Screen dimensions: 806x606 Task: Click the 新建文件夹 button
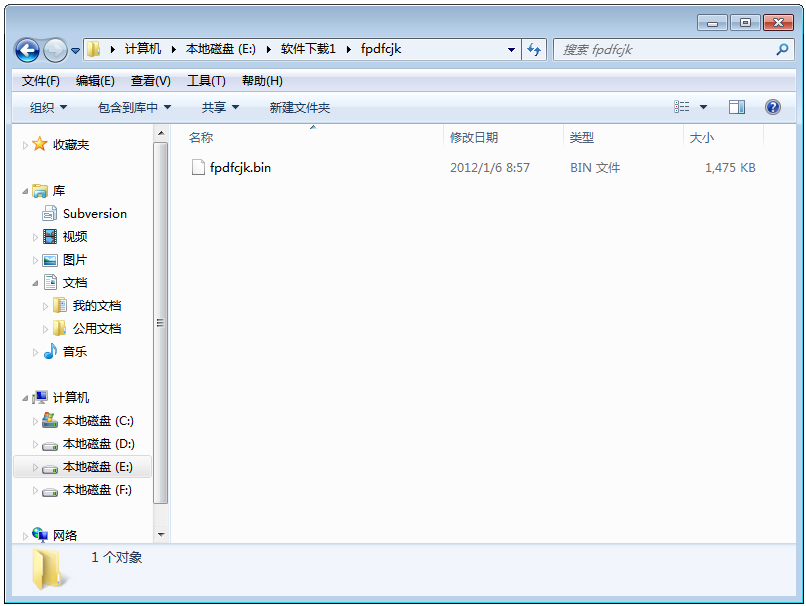(300, 107)
